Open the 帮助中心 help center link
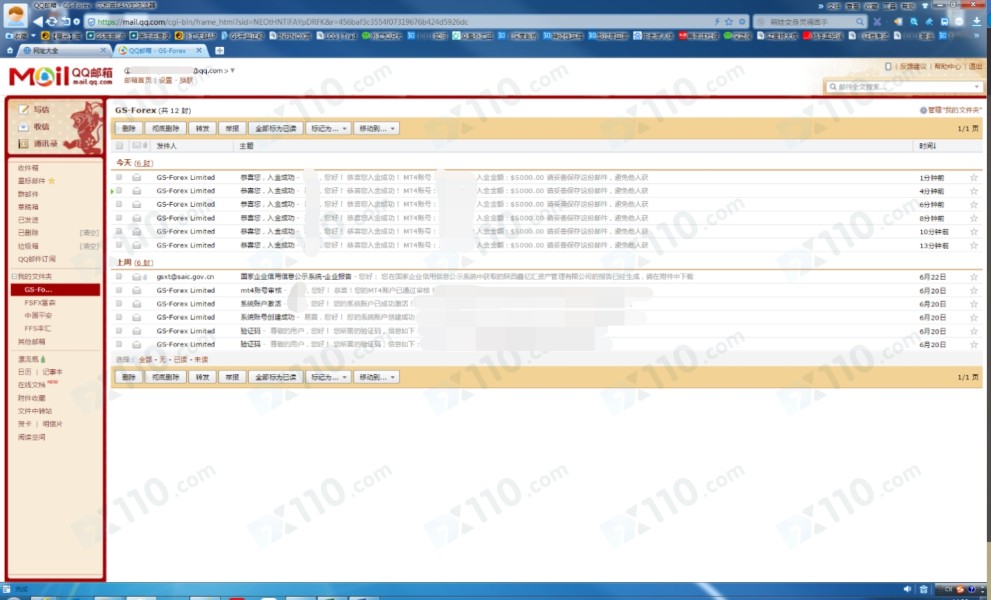The width and height of the screenshot is (991, 600). (947, 66)
